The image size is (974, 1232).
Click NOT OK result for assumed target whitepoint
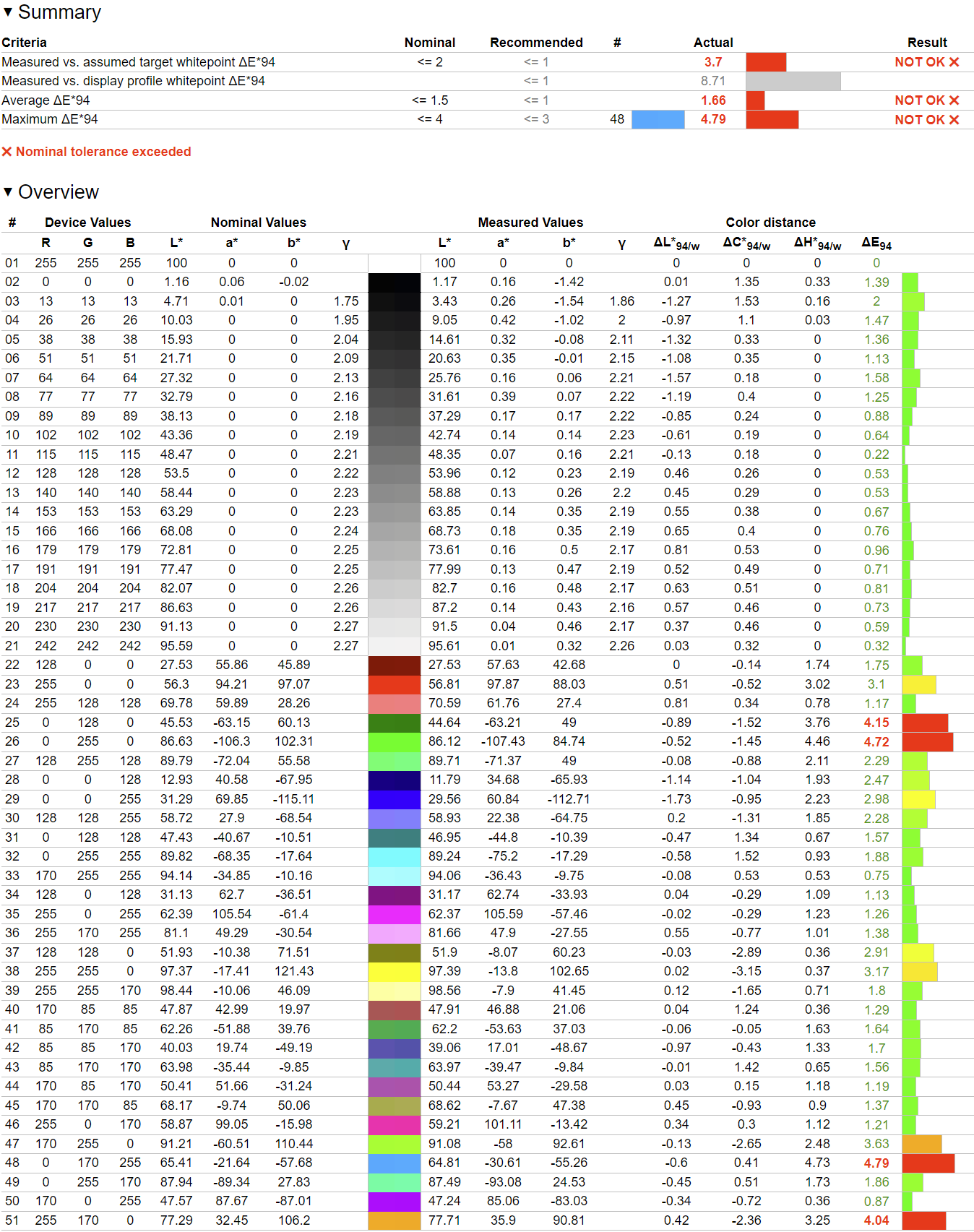coord(927,62)
